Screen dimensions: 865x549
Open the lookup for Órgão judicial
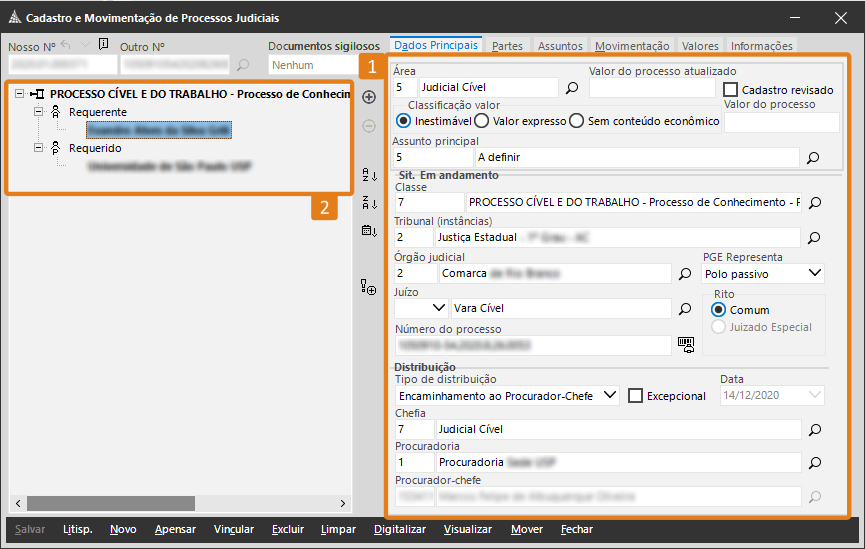click(685, 273)
